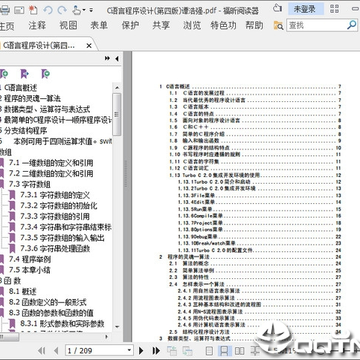Click the magnifier search icon

coord(352,25)
